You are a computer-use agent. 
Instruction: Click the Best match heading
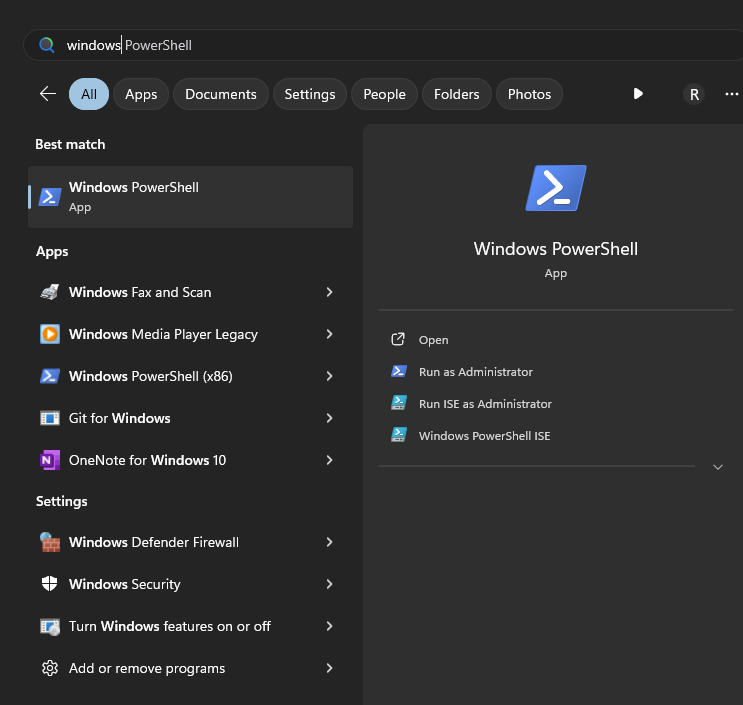pyautogui.click(x=70, y=145)
